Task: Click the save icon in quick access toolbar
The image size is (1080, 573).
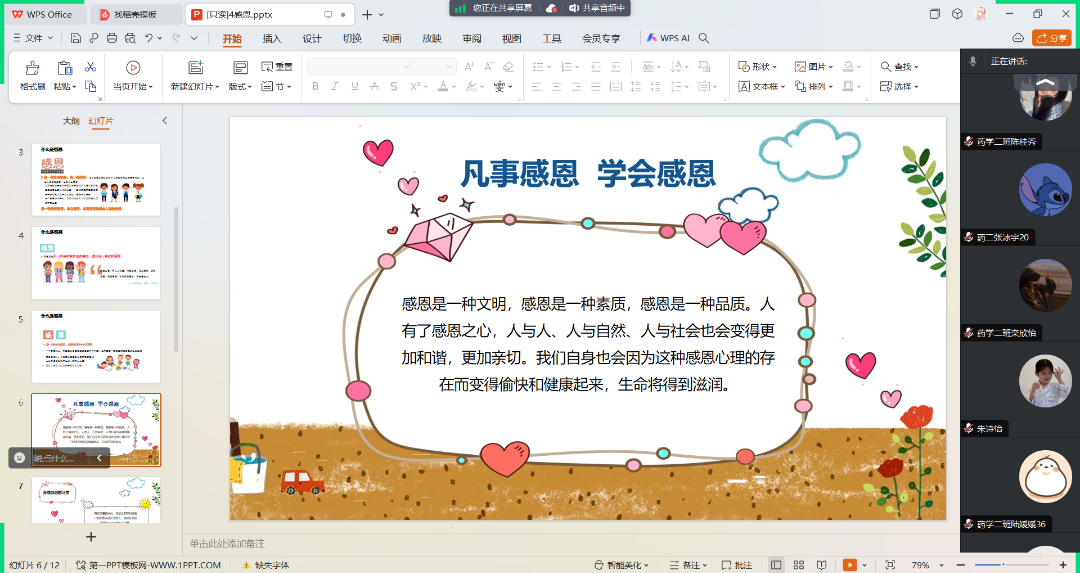Action: click(76, 38)
